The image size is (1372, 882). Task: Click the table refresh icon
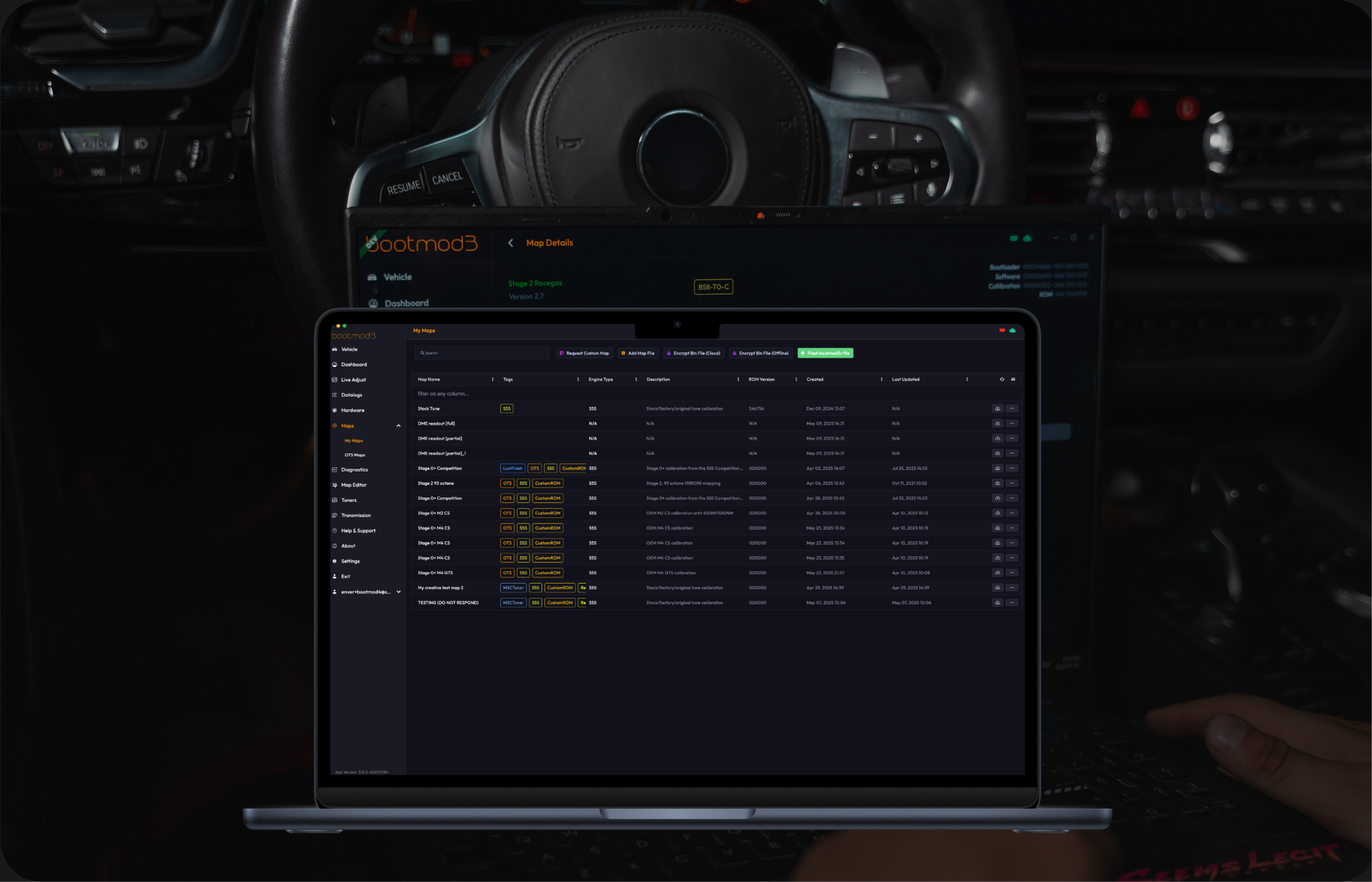1002,379
